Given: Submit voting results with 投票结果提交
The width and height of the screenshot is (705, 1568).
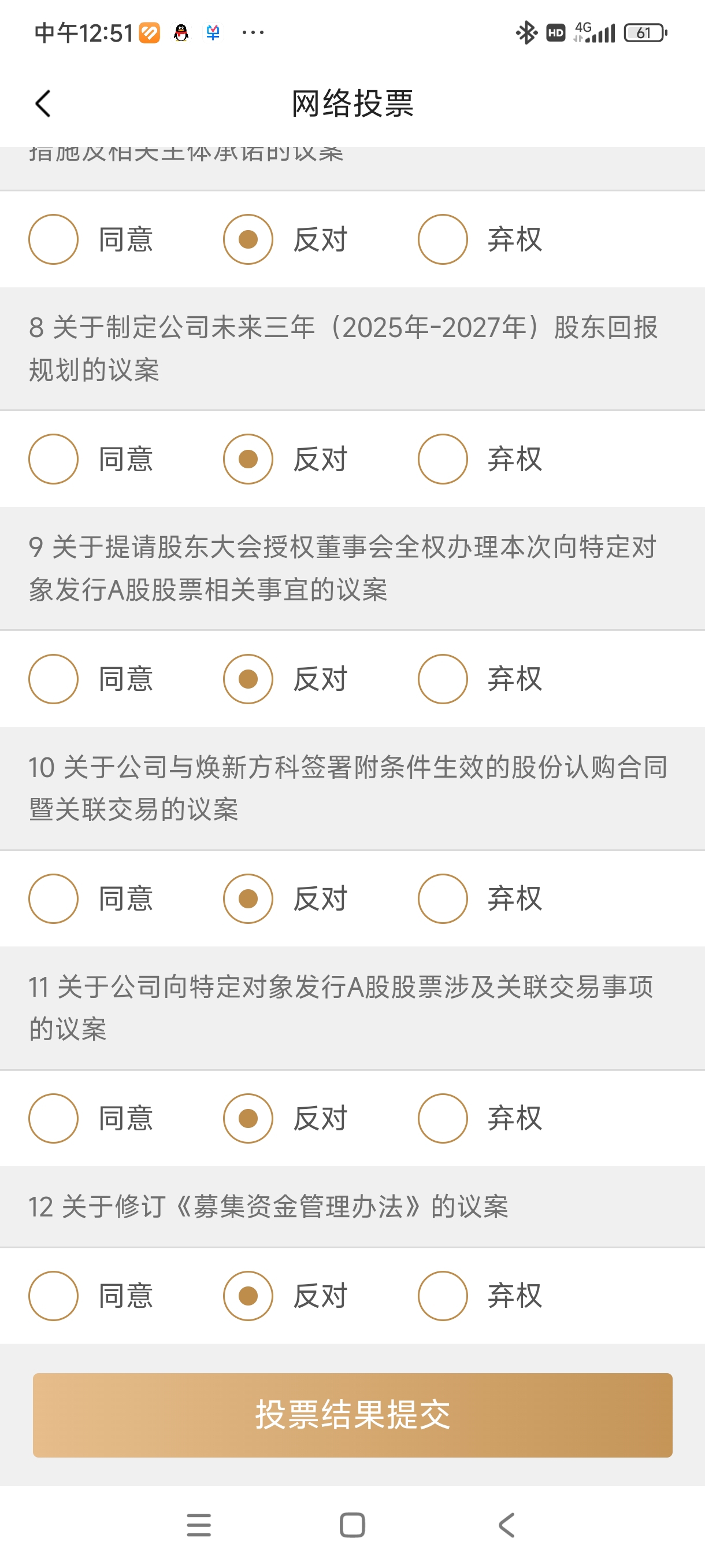Looking at the screenshot, I should [353, 1415].
